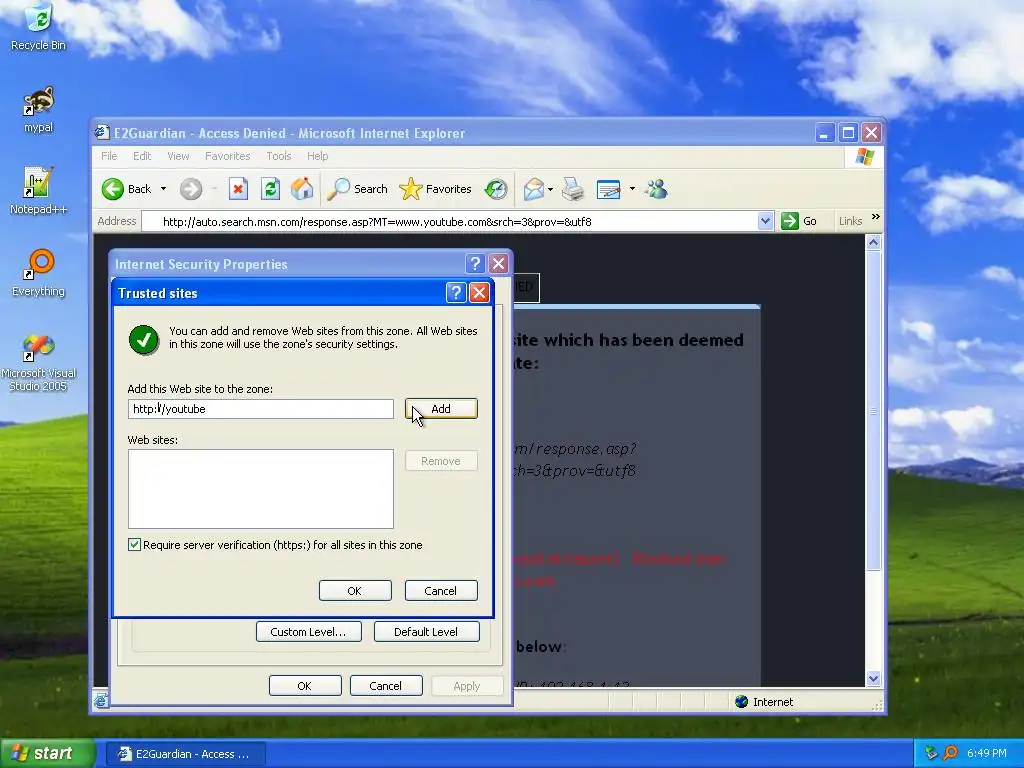Open the Help menu
This screenshot has height=768, width=1024.
click(317, 156)
